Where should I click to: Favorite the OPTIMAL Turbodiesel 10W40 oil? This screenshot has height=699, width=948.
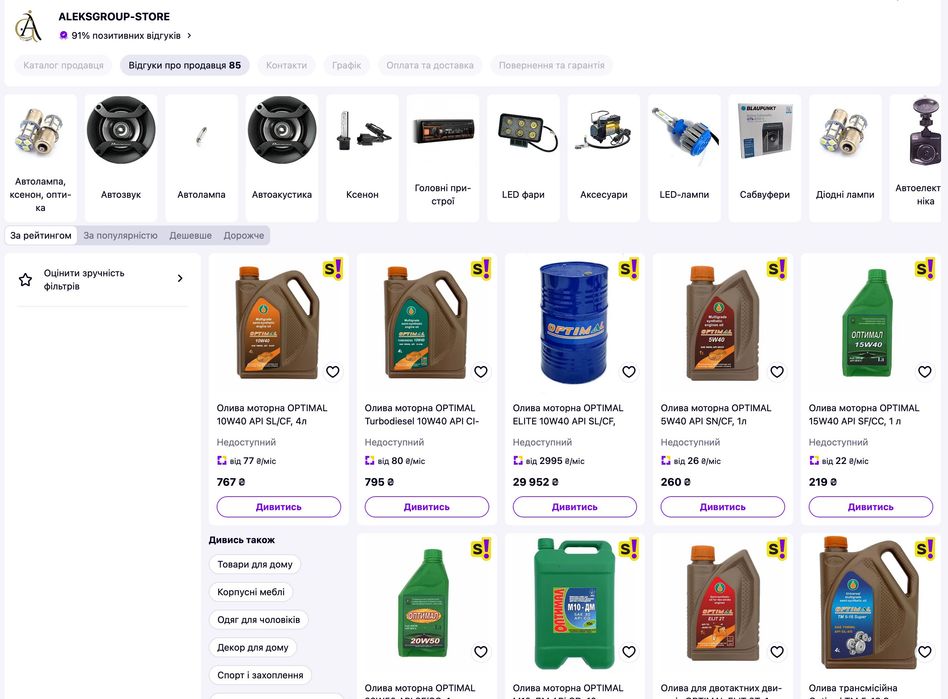pyautogui.click(x=481, y=372)
